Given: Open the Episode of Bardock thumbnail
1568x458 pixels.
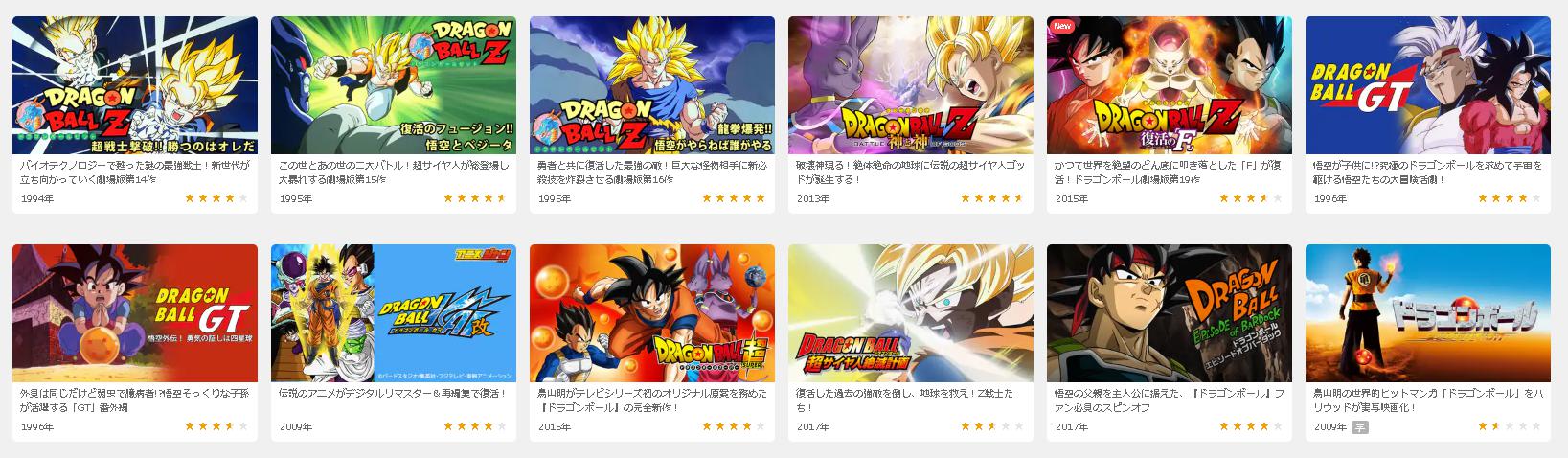Looking at the screenshot, I should [x=1170, y=313].
